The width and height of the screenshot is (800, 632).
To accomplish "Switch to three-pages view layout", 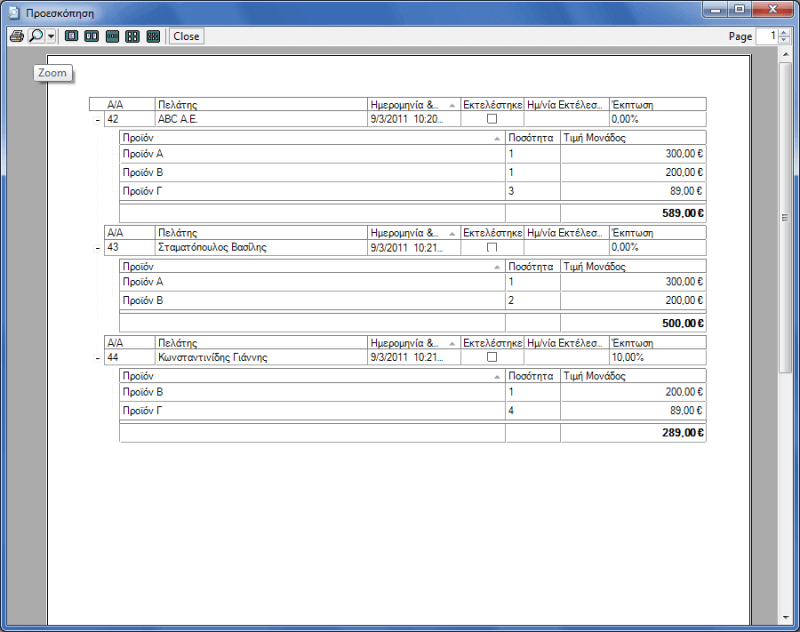I will pyautogui.click(x=112, y=36).
